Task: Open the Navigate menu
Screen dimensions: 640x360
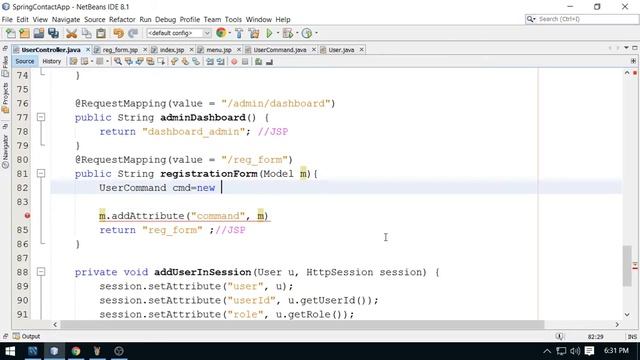Action: pos(66,20)
